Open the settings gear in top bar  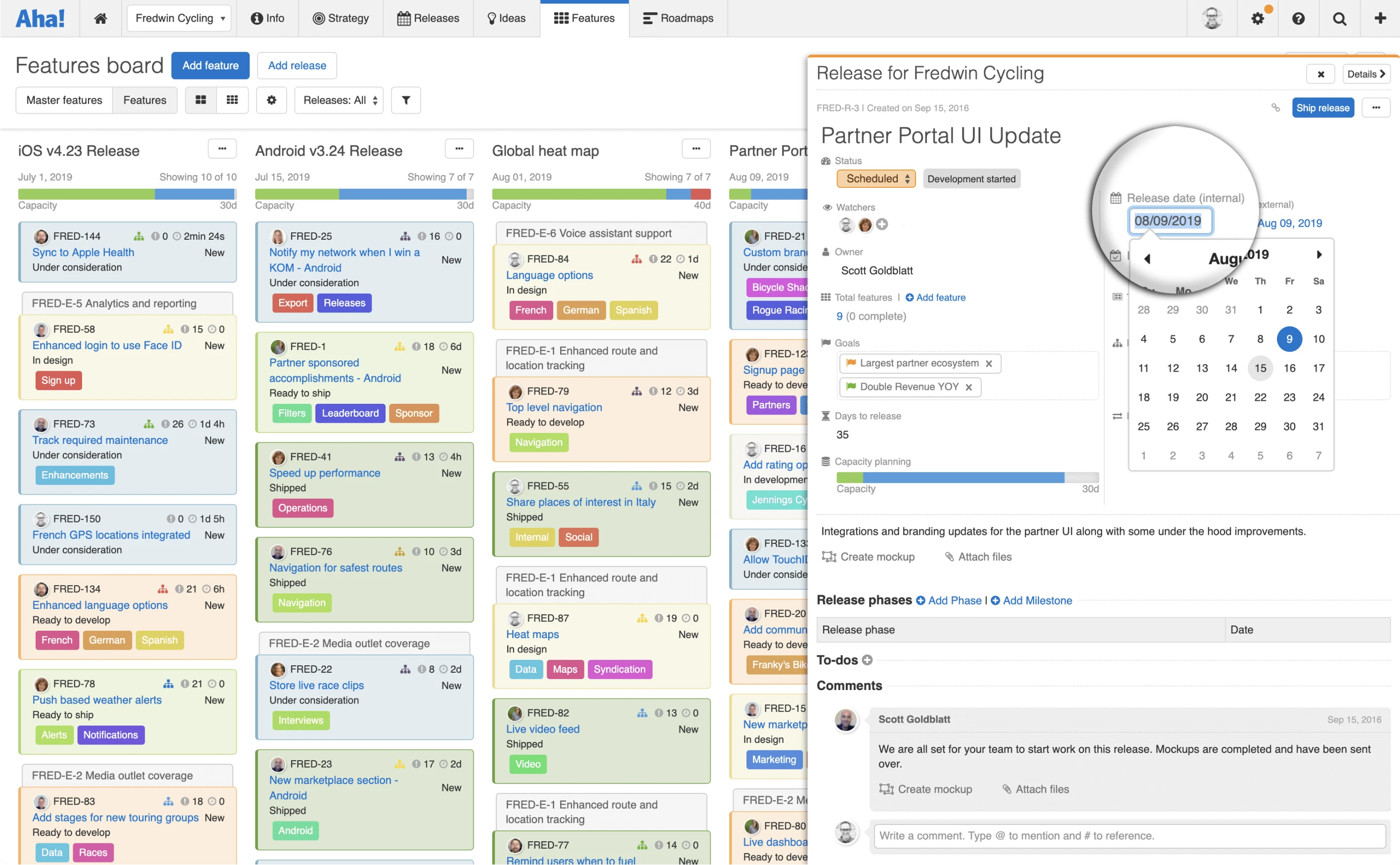click(x=1257, y=18)
